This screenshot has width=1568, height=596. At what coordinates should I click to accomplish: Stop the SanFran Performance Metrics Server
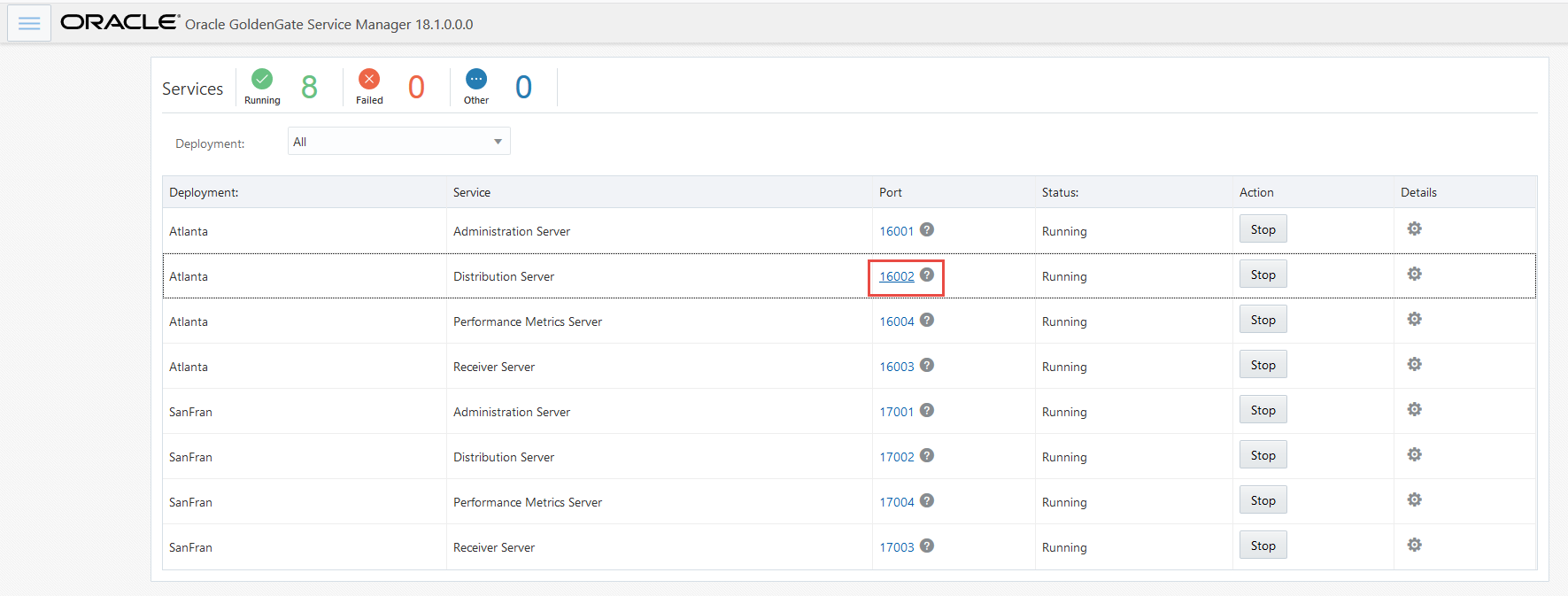[1263, 500]
